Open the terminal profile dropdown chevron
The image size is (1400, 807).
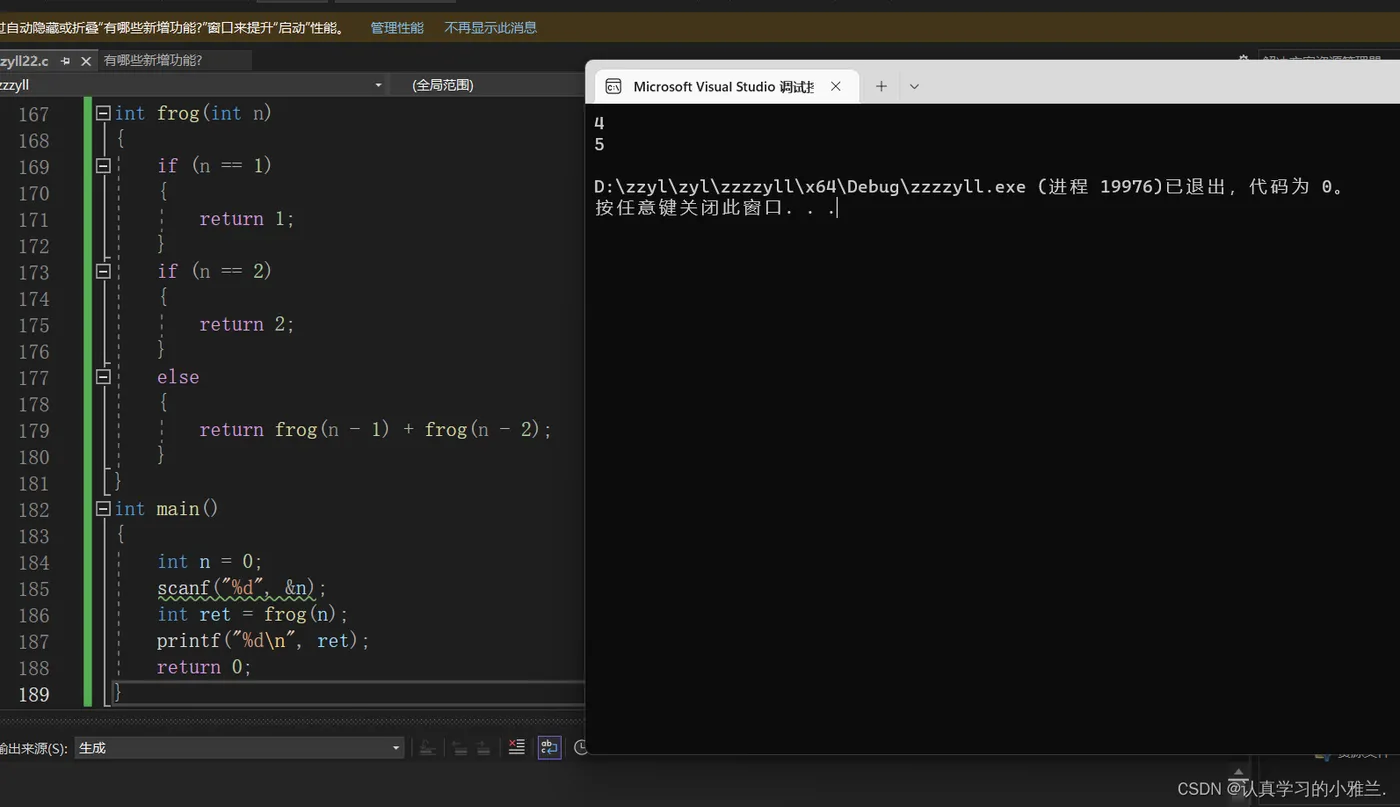point(914,86)
